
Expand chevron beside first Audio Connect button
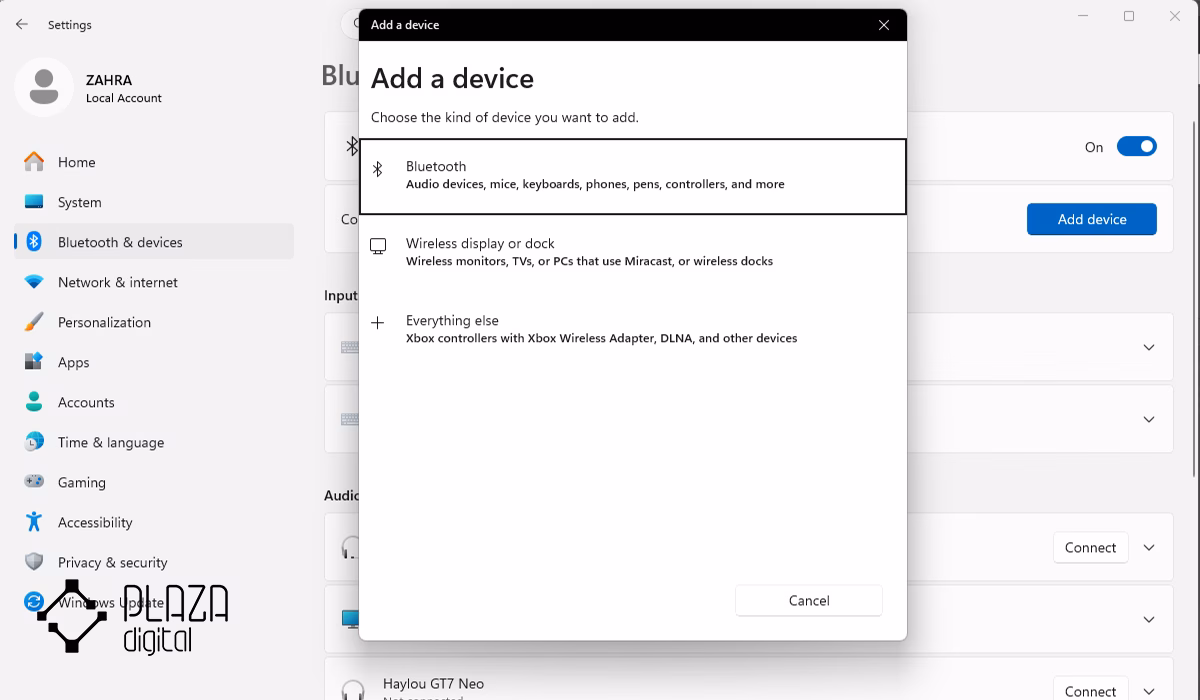(1149, 547)
